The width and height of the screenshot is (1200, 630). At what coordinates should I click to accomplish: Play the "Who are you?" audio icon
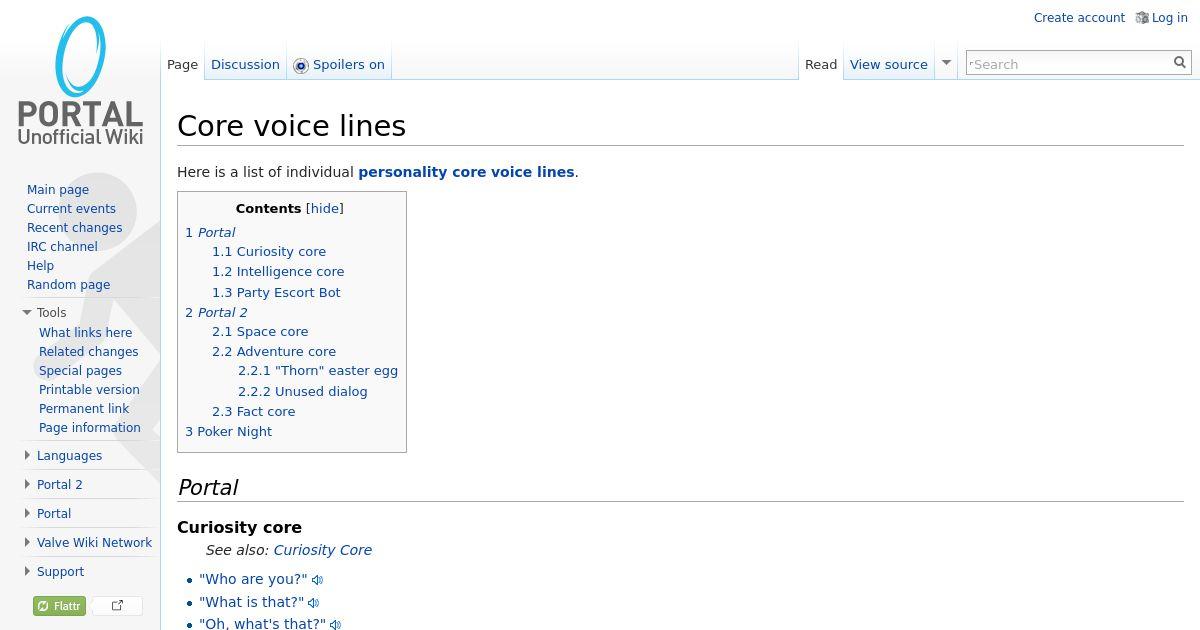tap(318, 580)
